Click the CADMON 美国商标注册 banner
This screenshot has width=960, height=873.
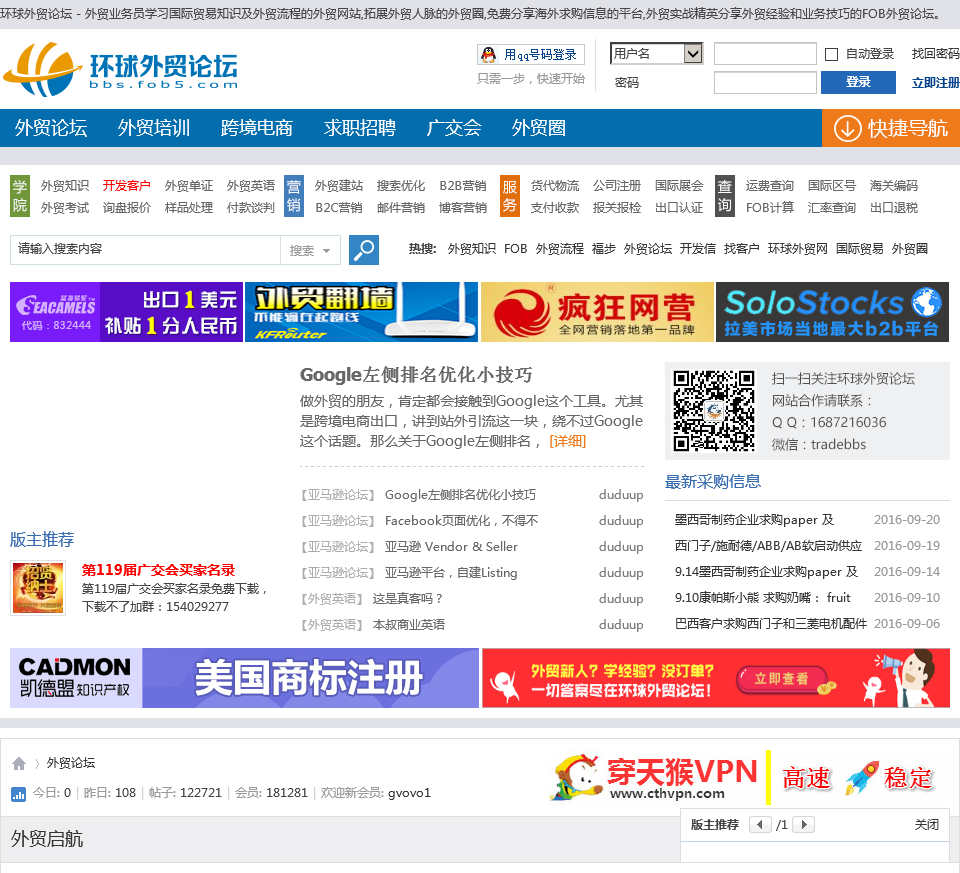click(244, 678)
